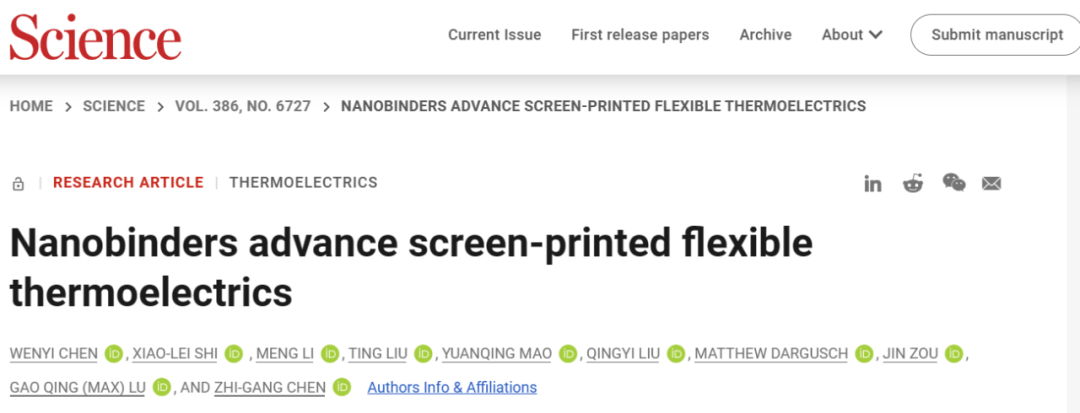This screenshot has height=413, width=1080.
Task: Open Authors Info & Affiliations link
Action: [452, 388]
